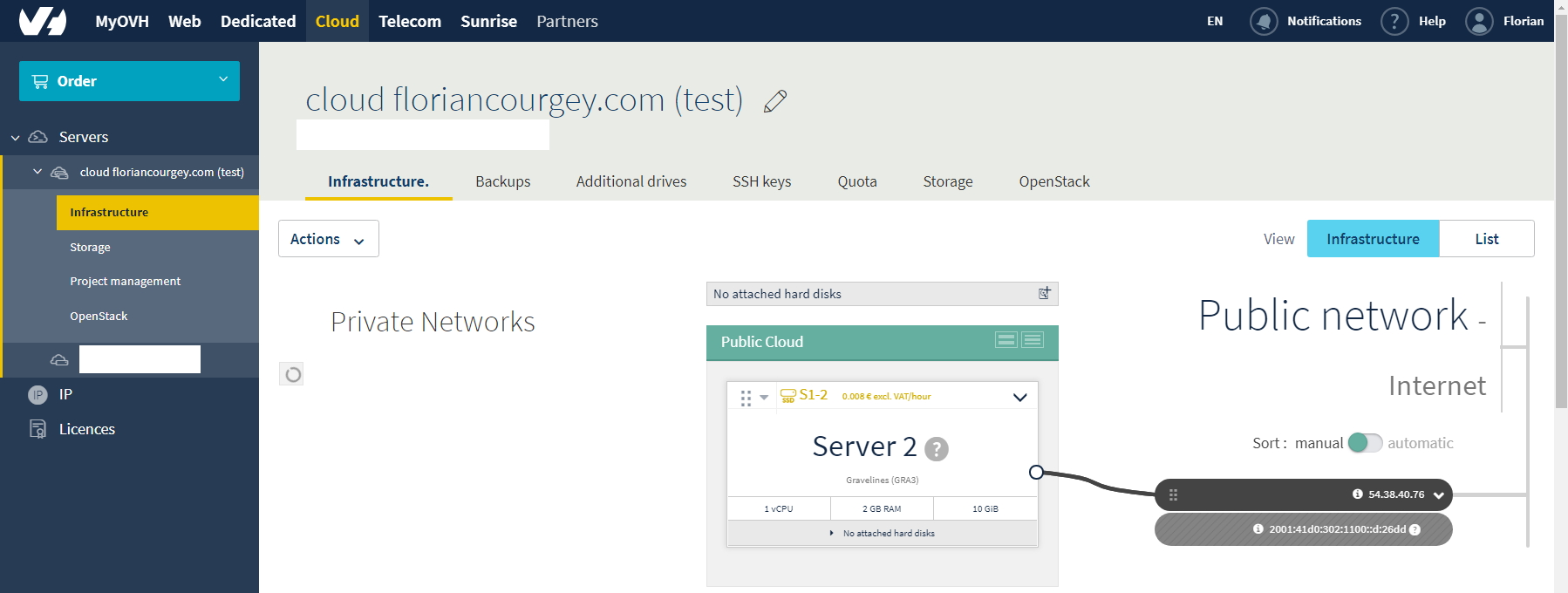This screenshot has height=593, width=1568.
Task: Click the info icon beside 54.38.40.76
Action: pyautogui.click(x=1357, y=494)
